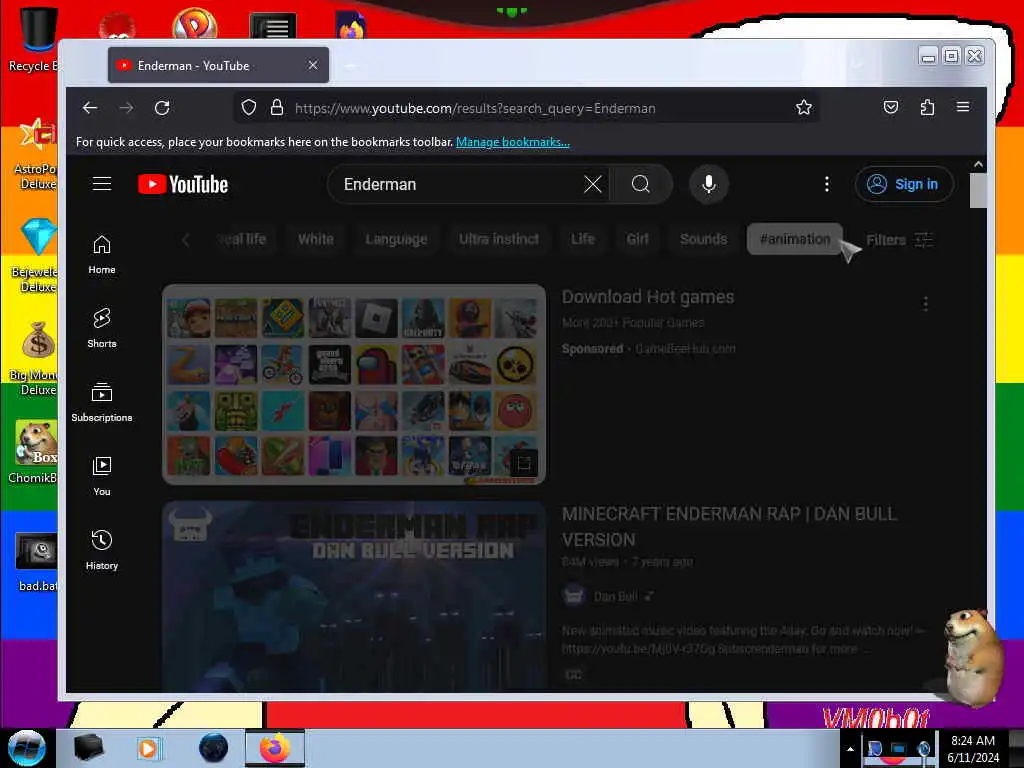Viewport: 1024px width, 768px height.
Task: Open the Minecraft Enderman Rap video title
Action: (729, 526)
